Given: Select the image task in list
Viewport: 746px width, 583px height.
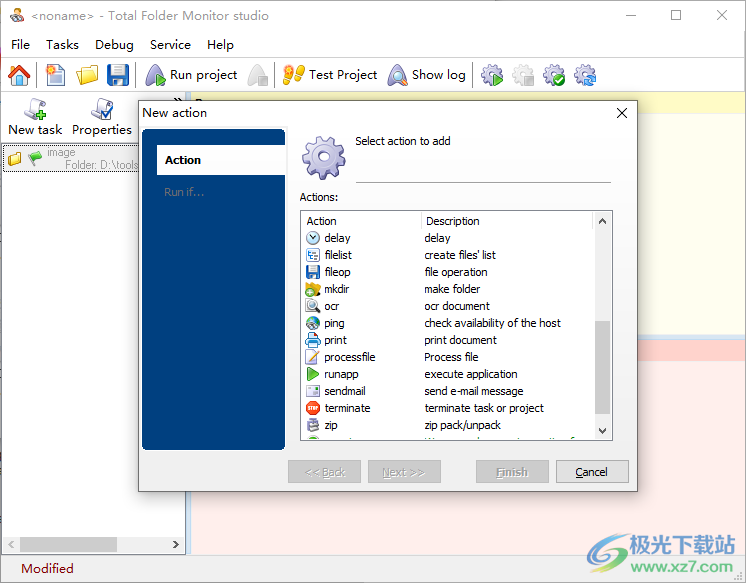Looking at the screenshot, I should pos(71,158).
